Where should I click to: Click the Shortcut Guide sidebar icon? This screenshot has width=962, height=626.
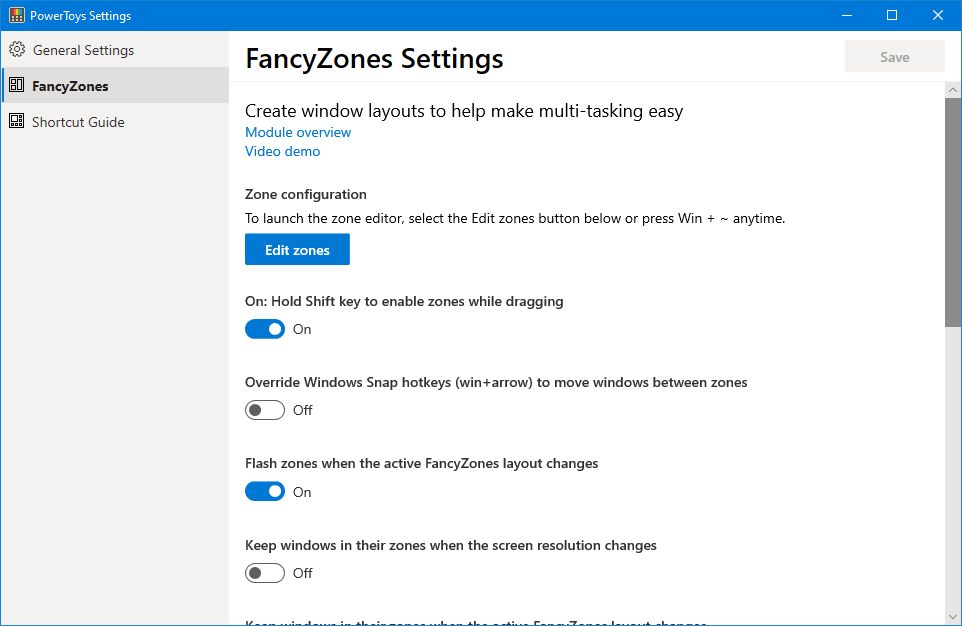[17, 122]
